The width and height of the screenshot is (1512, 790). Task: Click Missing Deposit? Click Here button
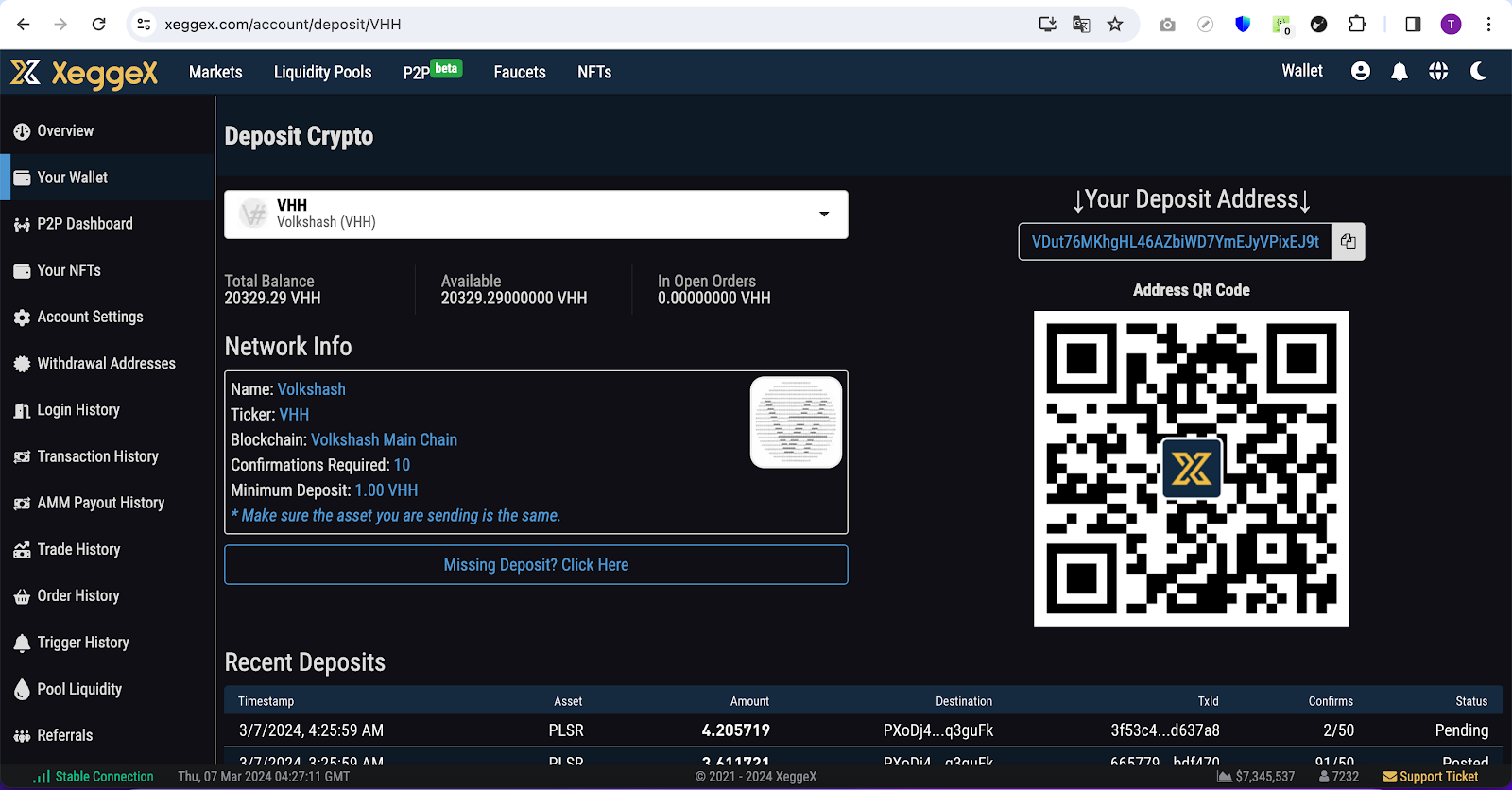(536, 565)
